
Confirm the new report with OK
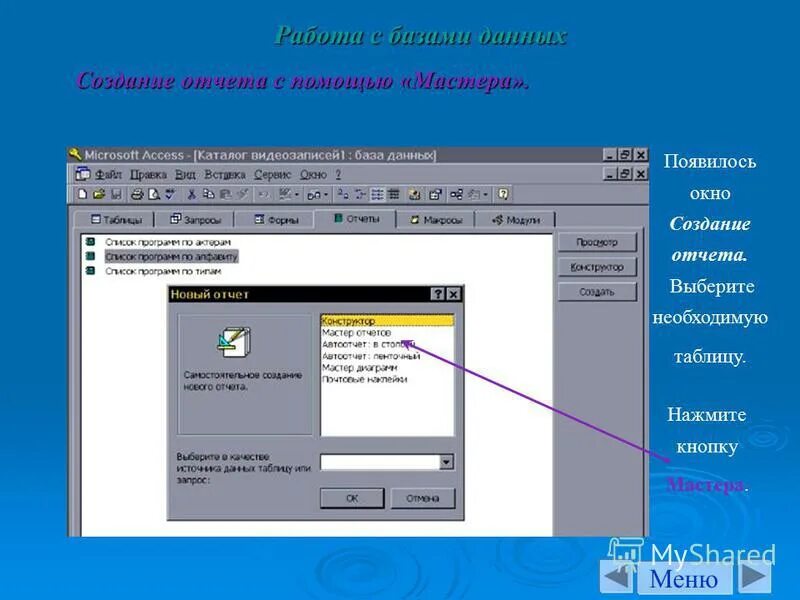point(352,498)
